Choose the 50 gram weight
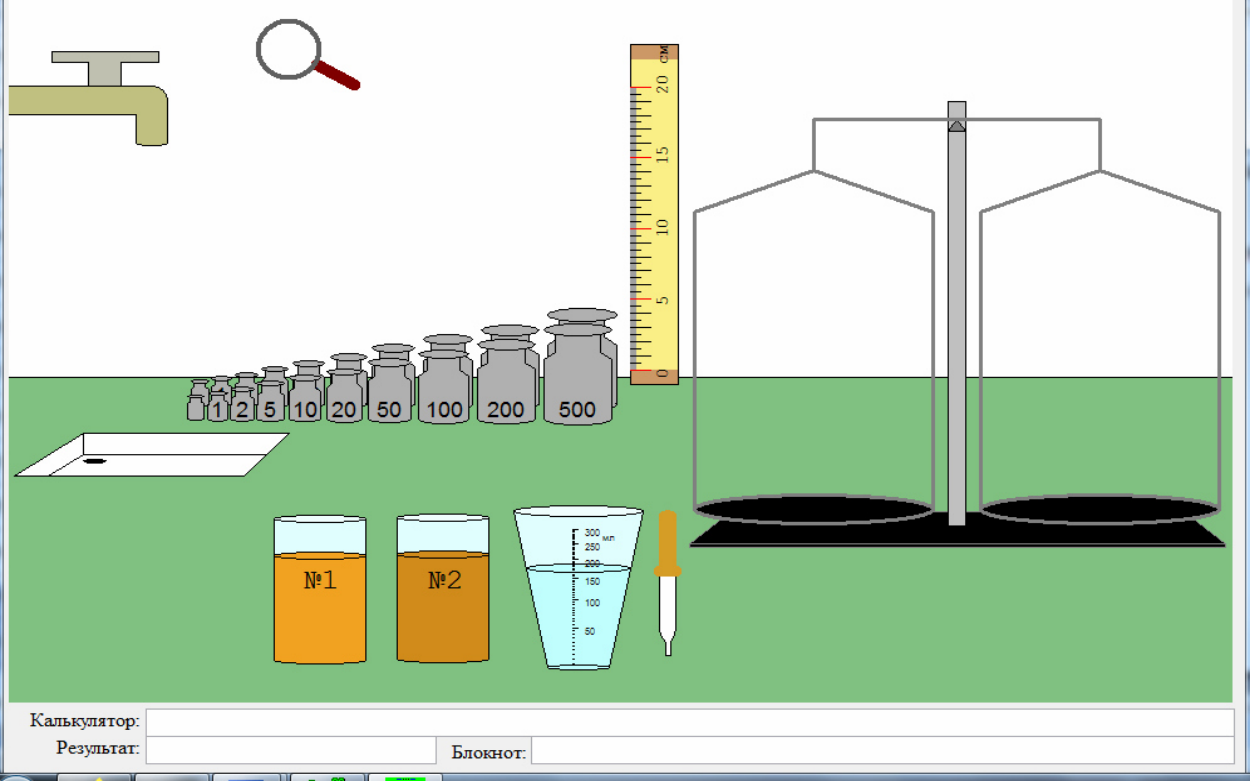 [389, 390]
